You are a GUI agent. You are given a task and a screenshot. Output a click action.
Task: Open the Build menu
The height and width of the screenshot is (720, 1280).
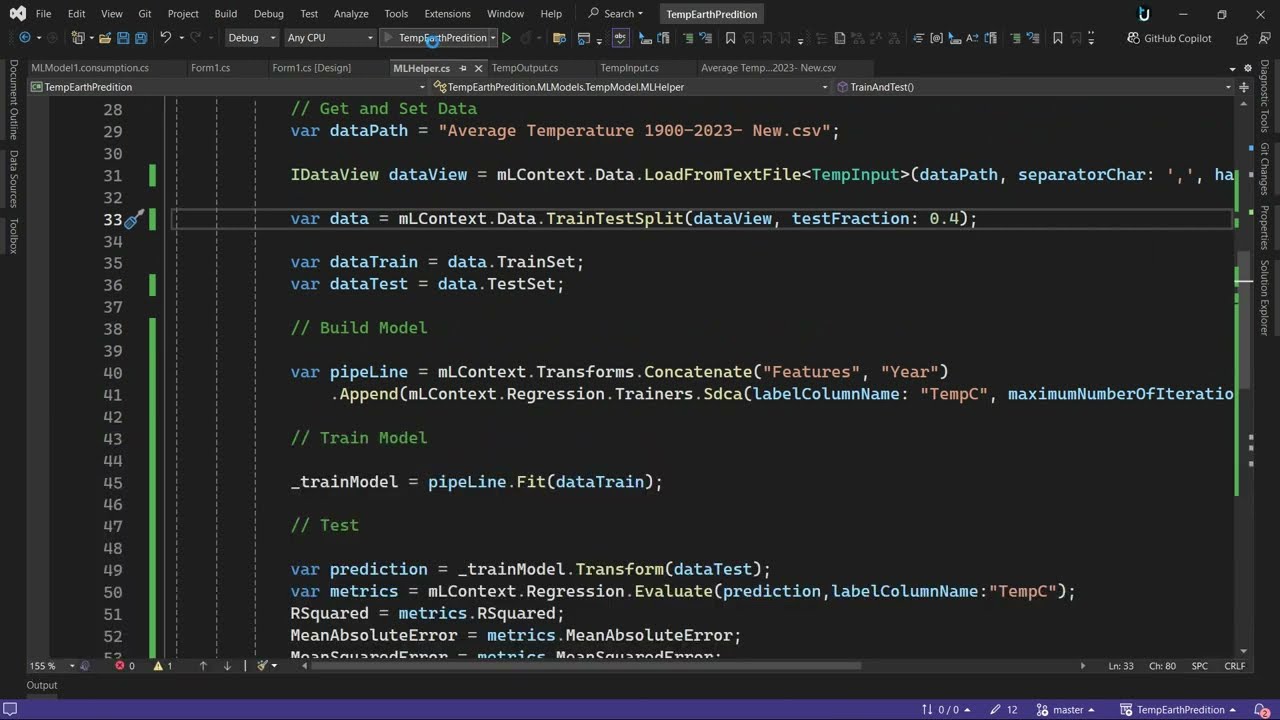pyautogui.click(x=226, y=14)
